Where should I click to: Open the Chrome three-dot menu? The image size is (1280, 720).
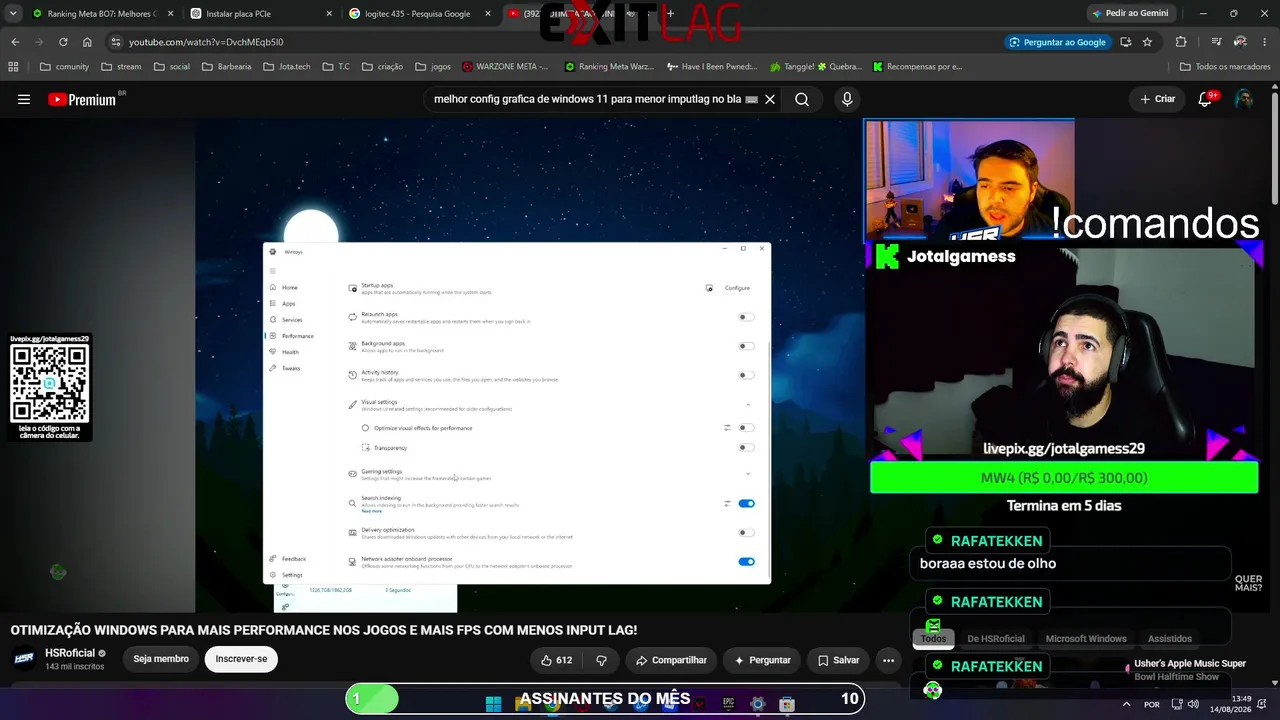(x=1267, y=42)
